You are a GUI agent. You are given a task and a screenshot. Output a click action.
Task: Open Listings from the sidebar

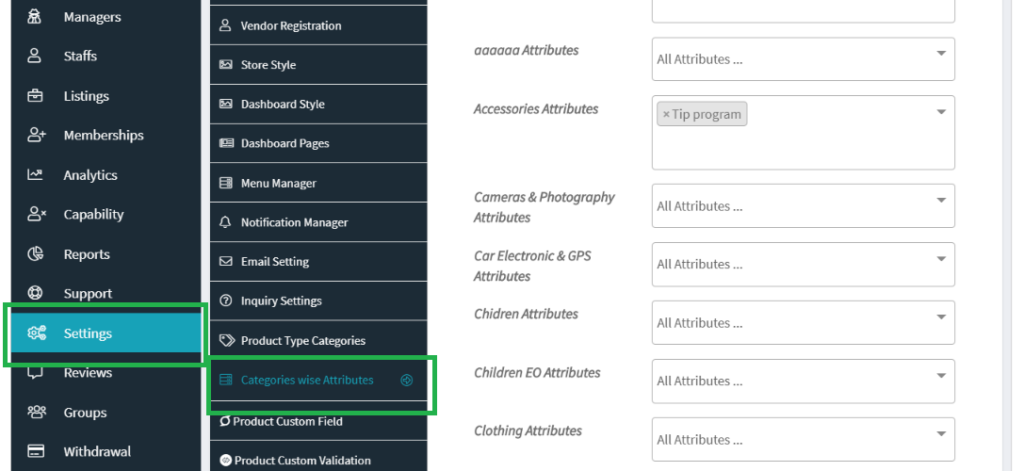[x=106, y=96]
